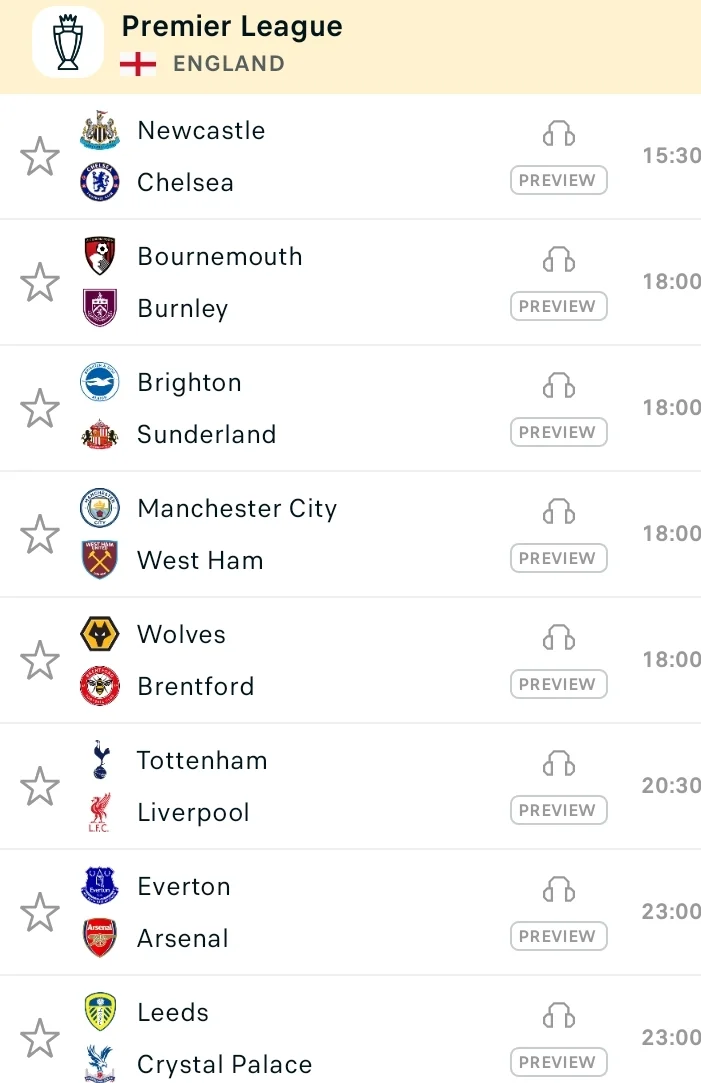701x1083 pixels.
Task: Click the Wolves club logo
Action: 100,635
